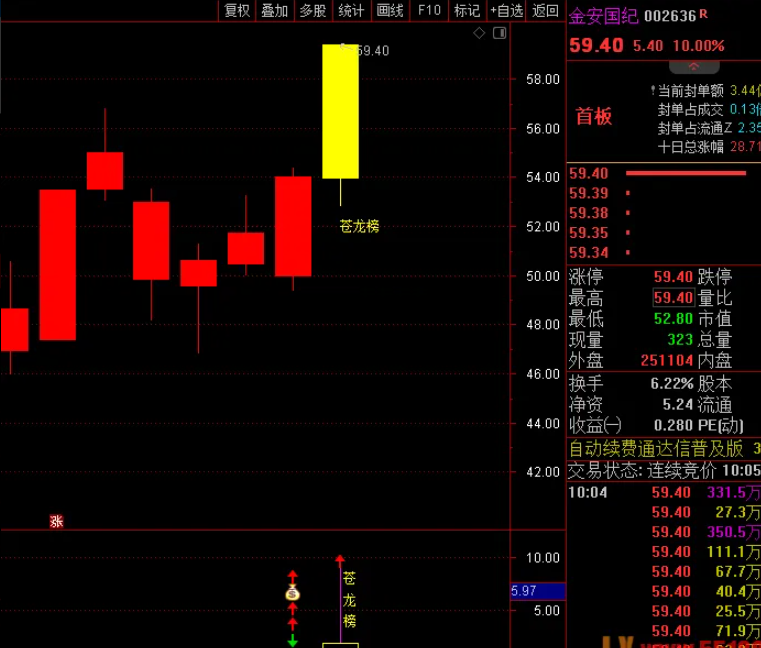Image resolution: width=761 pixels, height=648 pixels.
Task: Select the 59.39 order book row
Action: click(x=663, y=193)
